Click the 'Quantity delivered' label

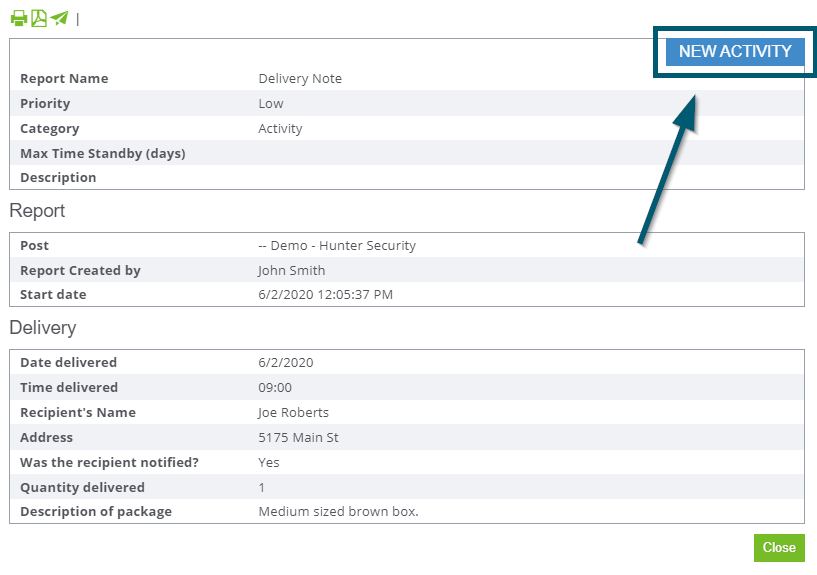[82, 488]
